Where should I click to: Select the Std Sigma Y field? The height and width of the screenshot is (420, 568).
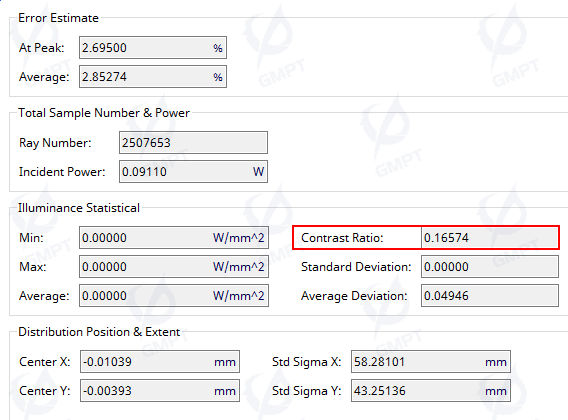pos(431,391)
